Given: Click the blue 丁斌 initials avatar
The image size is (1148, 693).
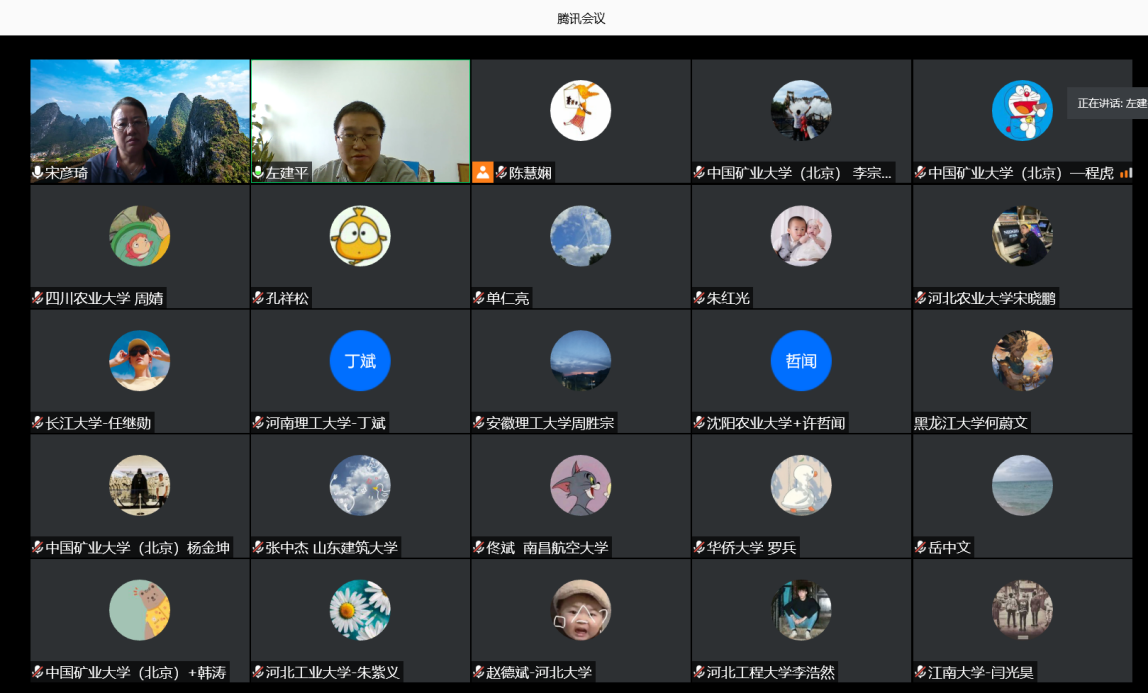Looking at the screenshot, I should [x=360, y=360].
